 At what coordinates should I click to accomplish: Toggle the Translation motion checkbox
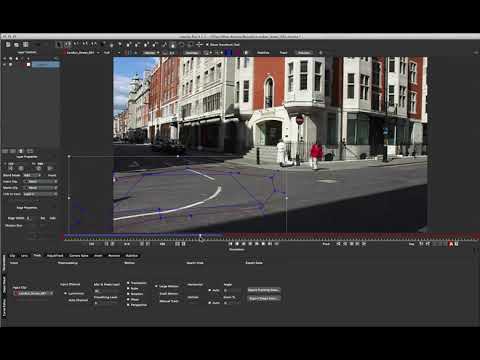tap(128, 283)
